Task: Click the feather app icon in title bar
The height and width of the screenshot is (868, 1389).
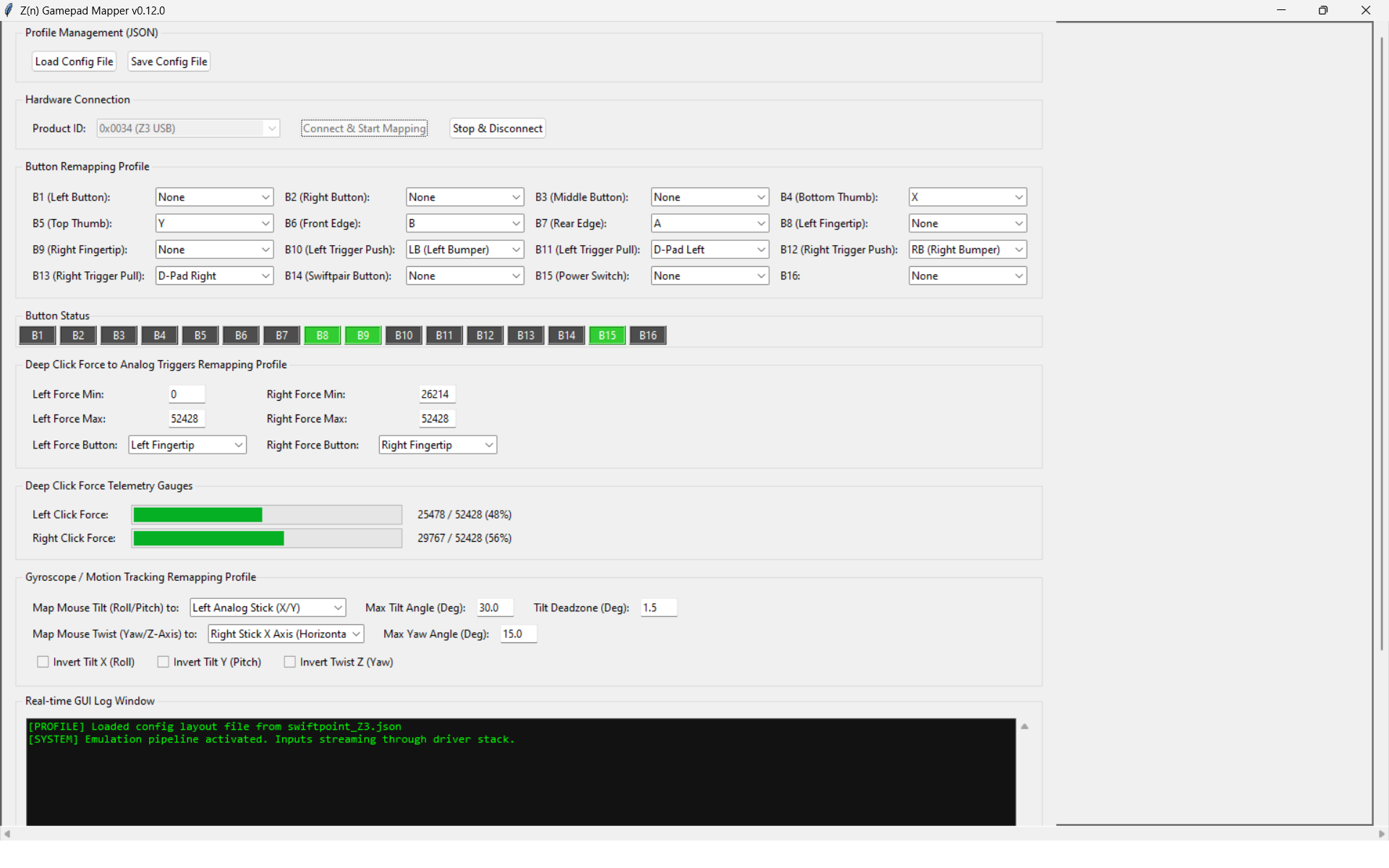Action: 9,10
